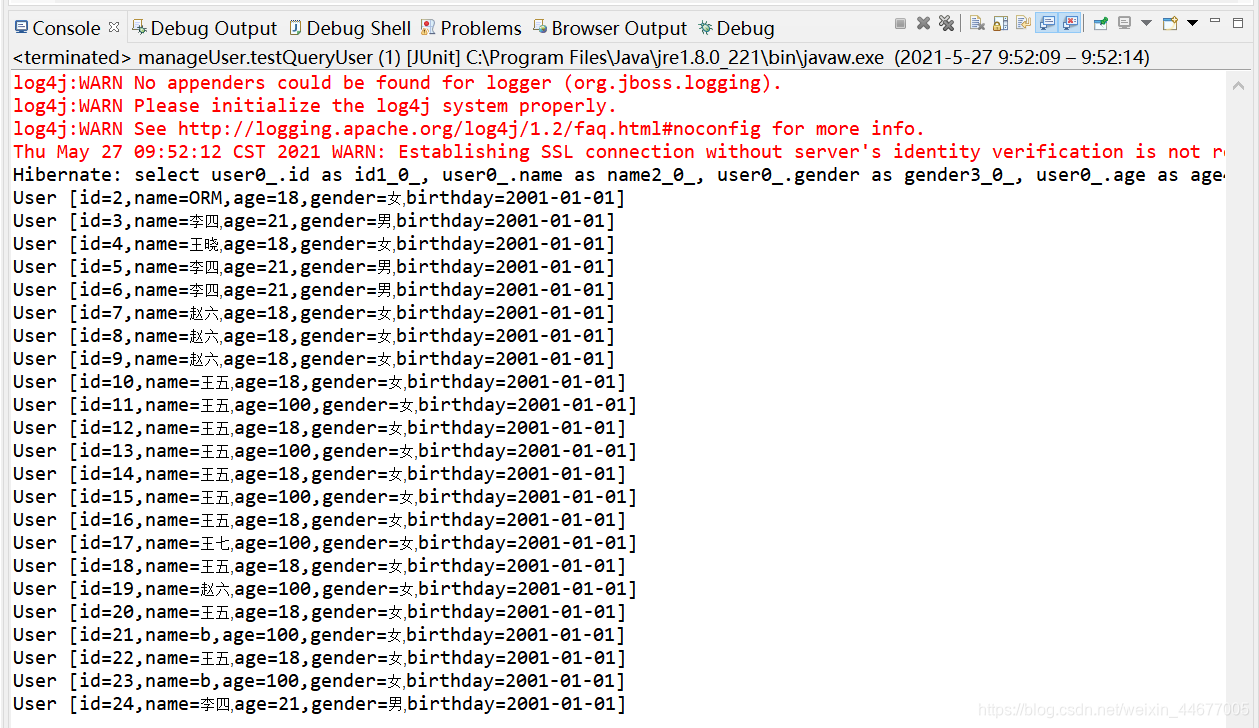
Task: Minimize the console view panel
Action: (x=1215, y=21)
